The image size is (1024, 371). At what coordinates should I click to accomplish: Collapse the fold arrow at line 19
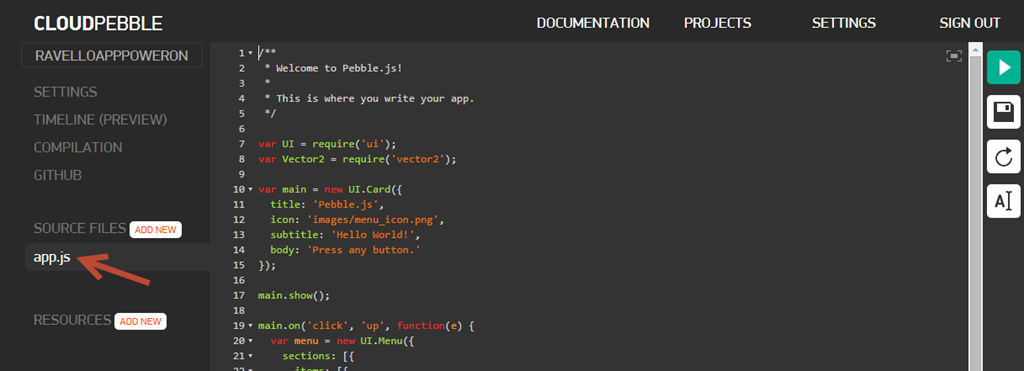click(251, 325)
